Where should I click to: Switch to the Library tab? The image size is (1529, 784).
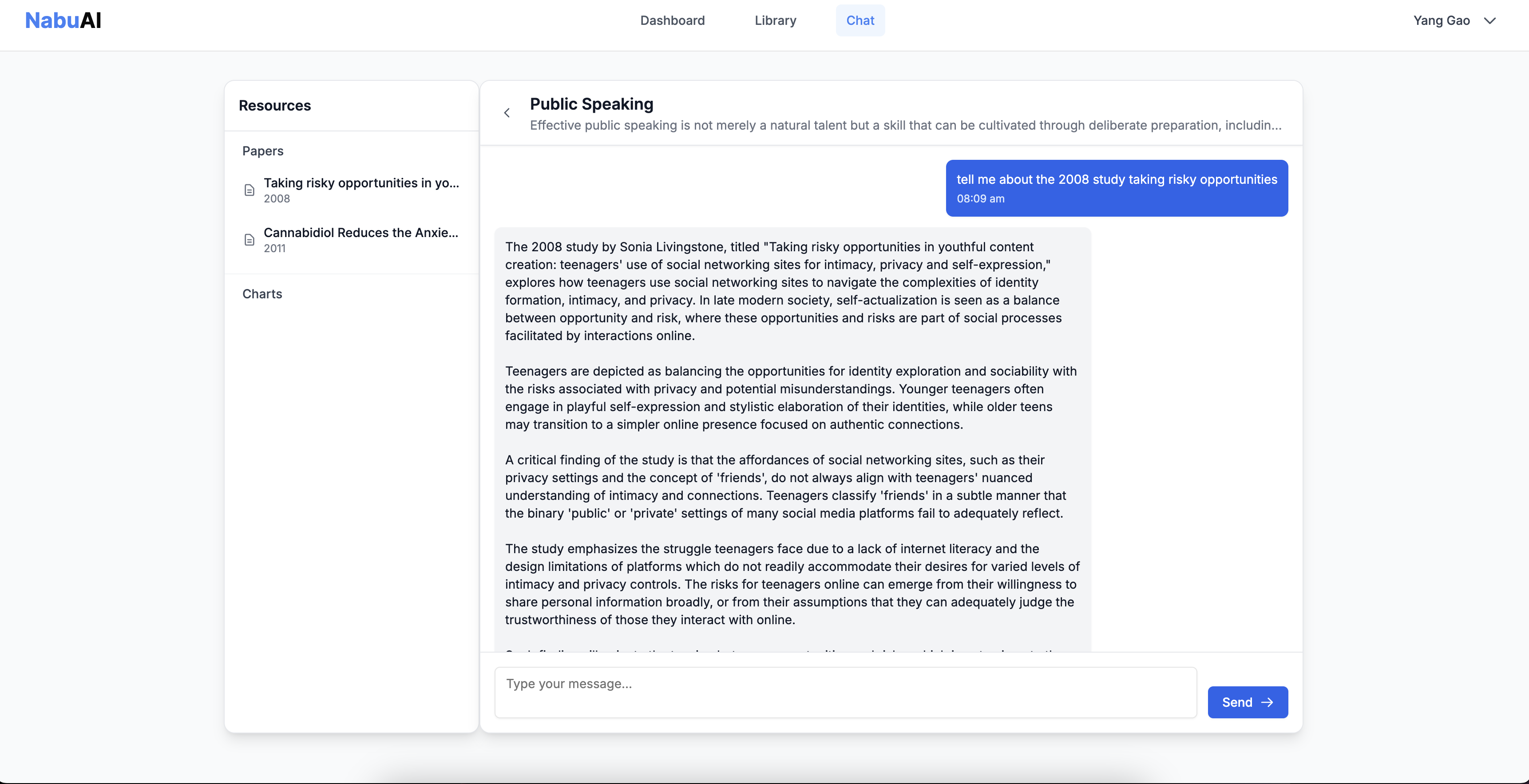(x=775, y=21)
